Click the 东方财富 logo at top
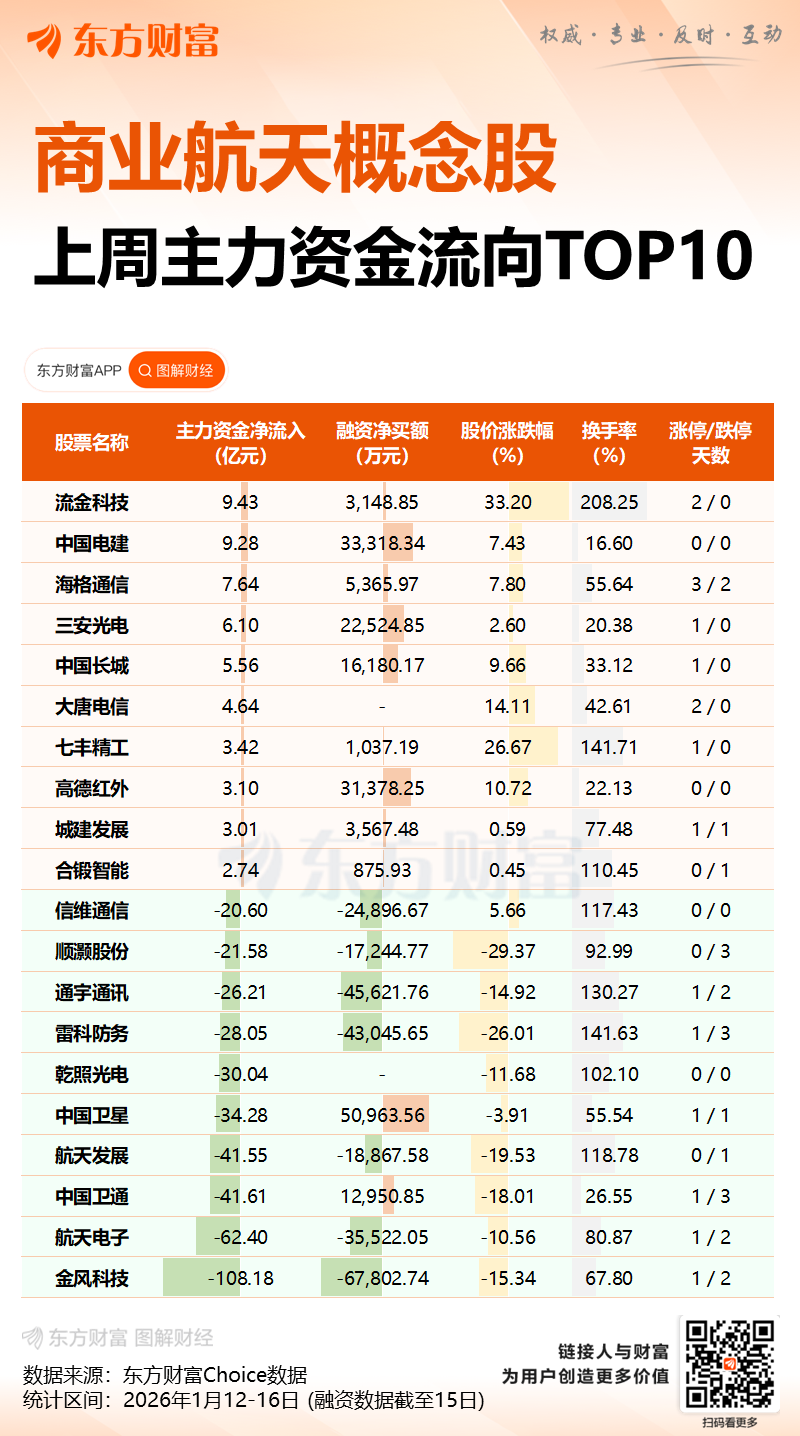The height and width of the screenshot is (1436, 800). coord(122,41)
